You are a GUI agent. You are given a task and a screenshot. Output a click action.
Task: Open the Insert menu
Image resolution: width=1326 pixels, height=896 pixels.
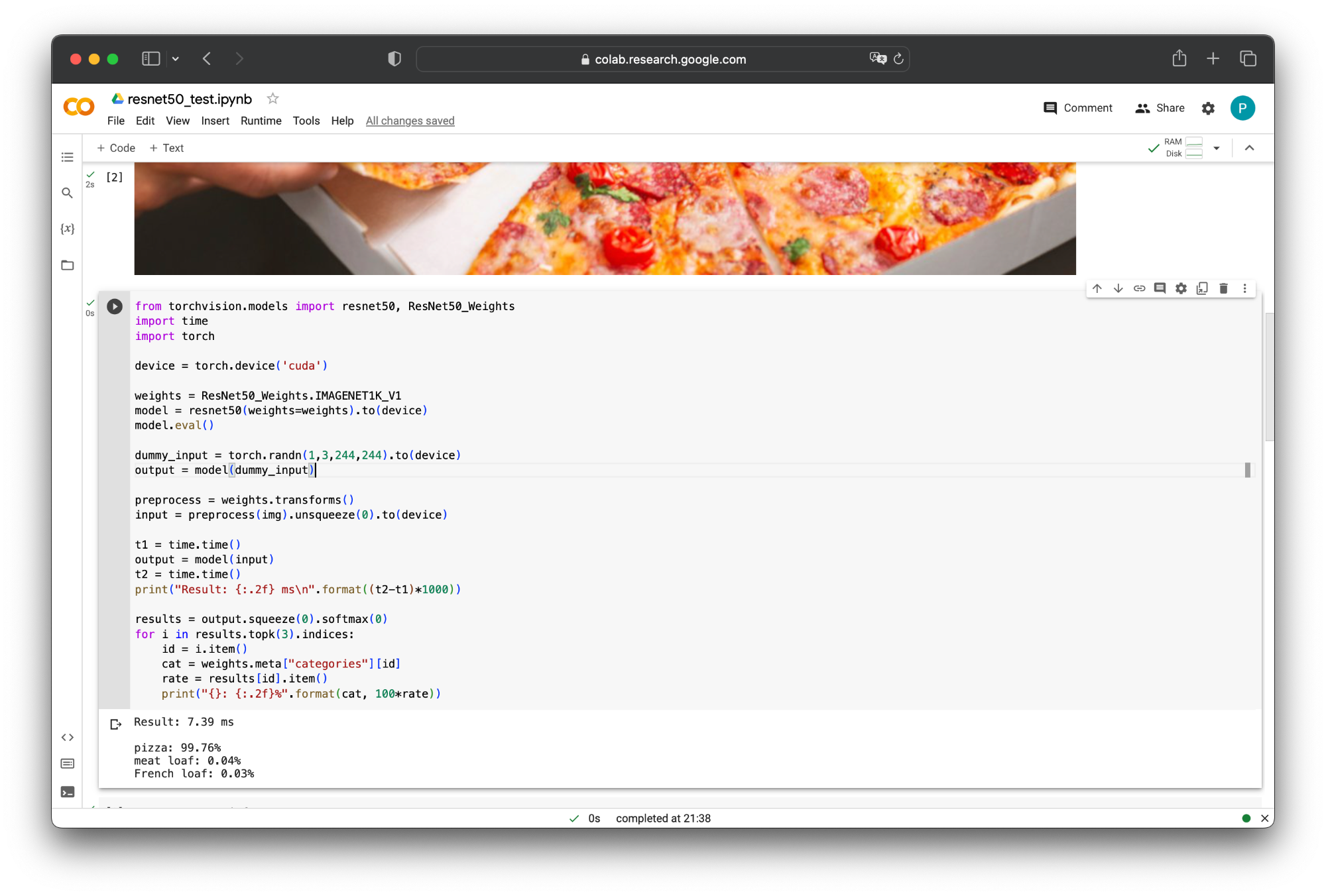point(215,121)
